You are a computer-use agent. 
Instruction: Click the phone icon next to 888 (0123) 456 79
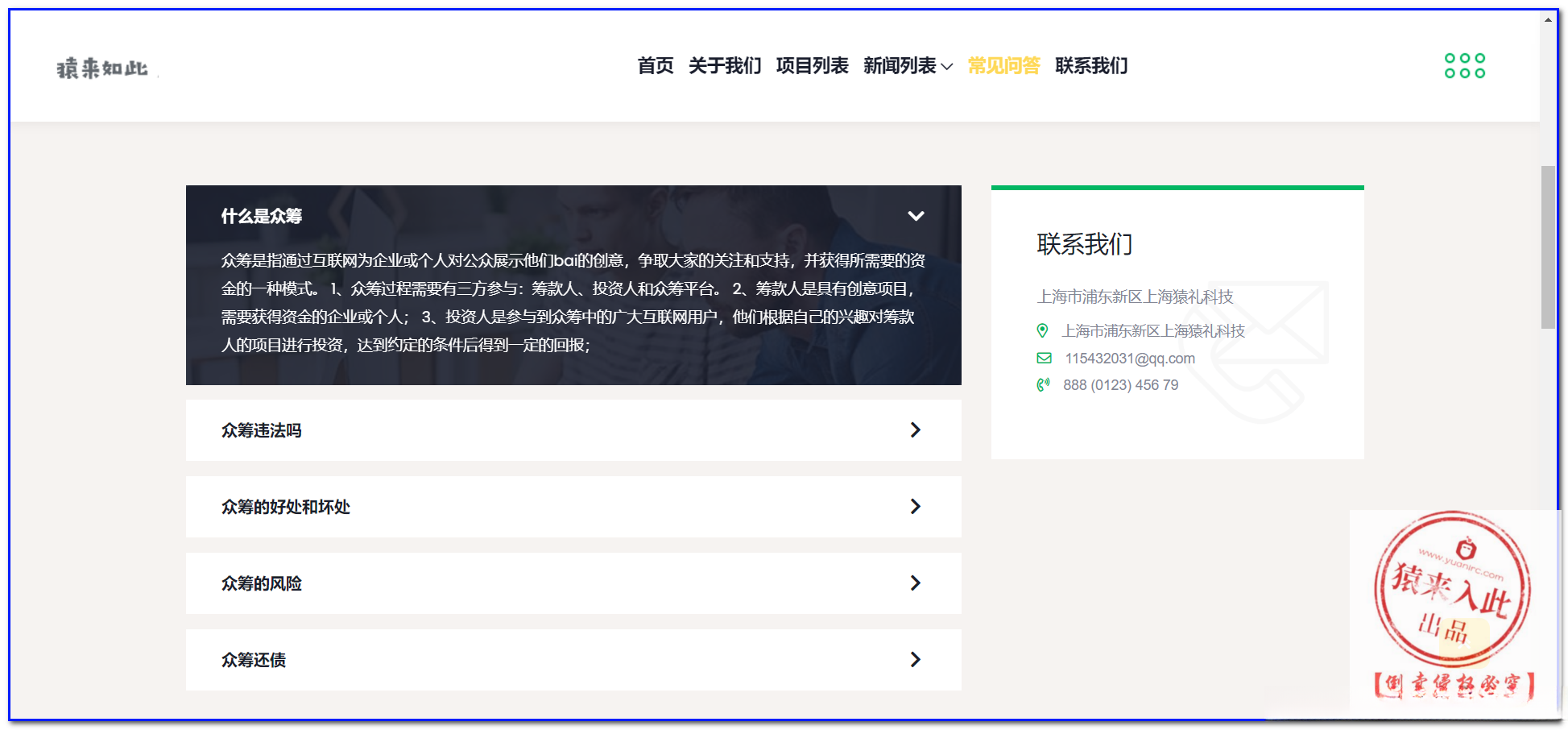tap(1042, 384)
